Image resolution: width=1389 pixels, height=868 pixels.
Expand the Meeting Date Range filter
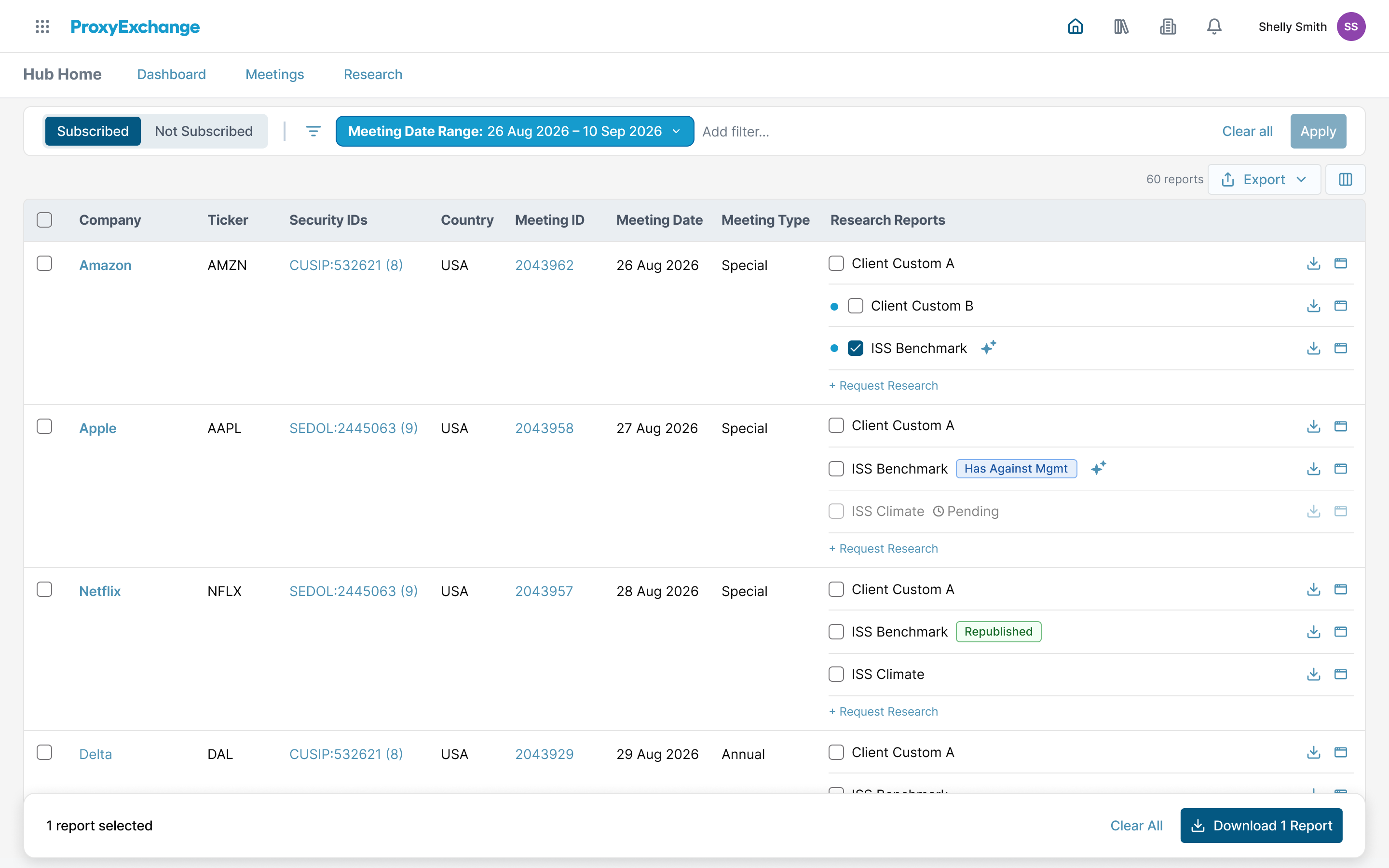514,132
